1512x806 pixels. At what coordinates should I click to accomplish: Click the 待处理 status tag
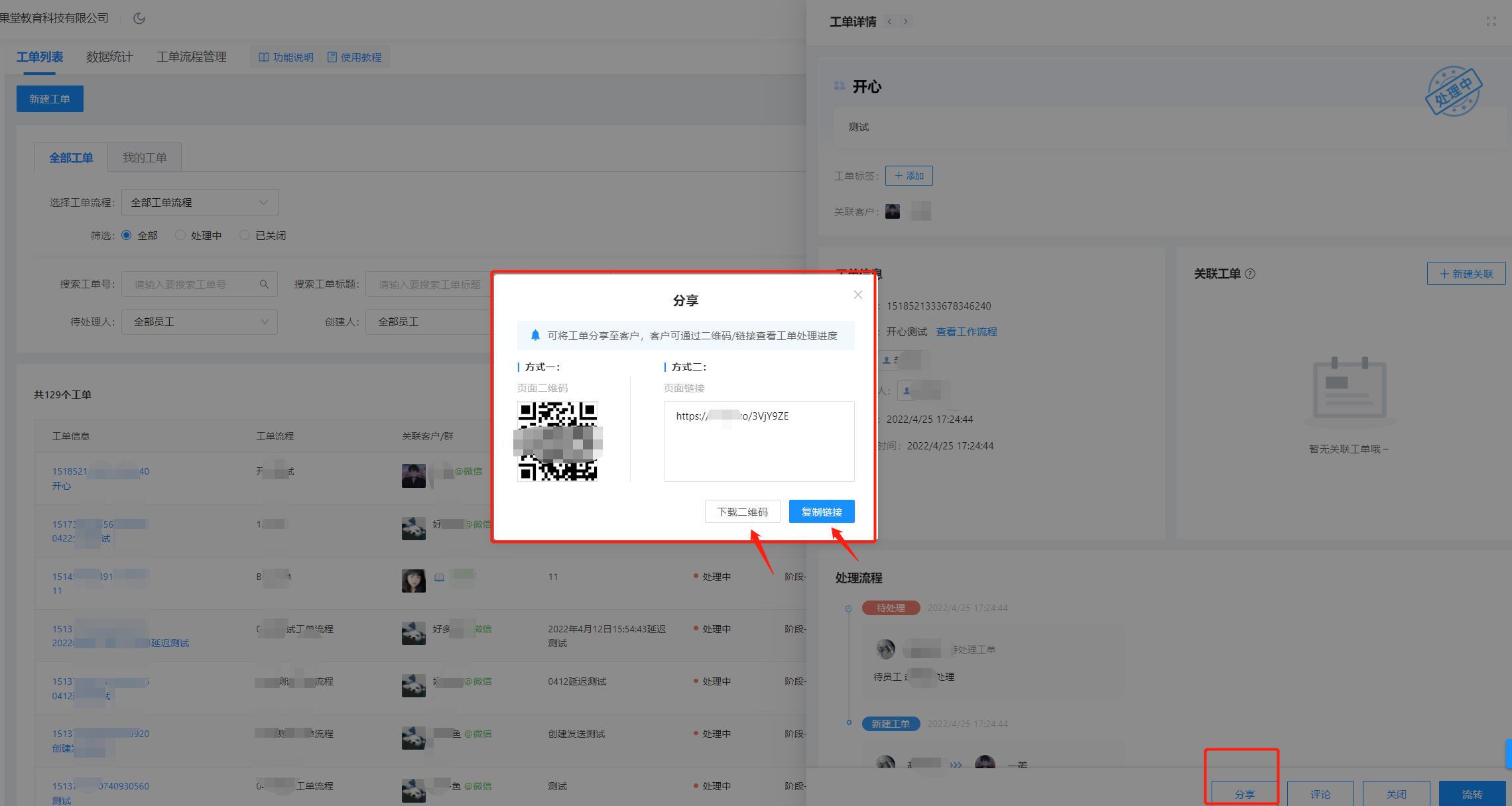tap(891, 608)
